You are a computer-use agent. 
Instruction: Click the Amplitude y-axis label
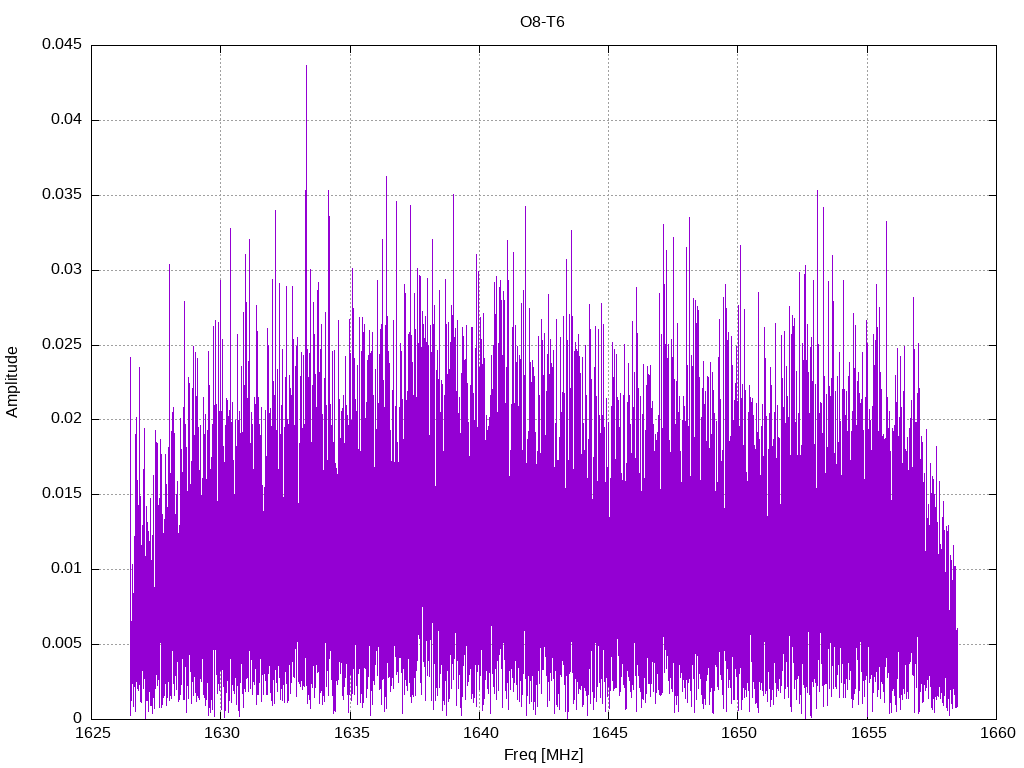coord(12,381)
